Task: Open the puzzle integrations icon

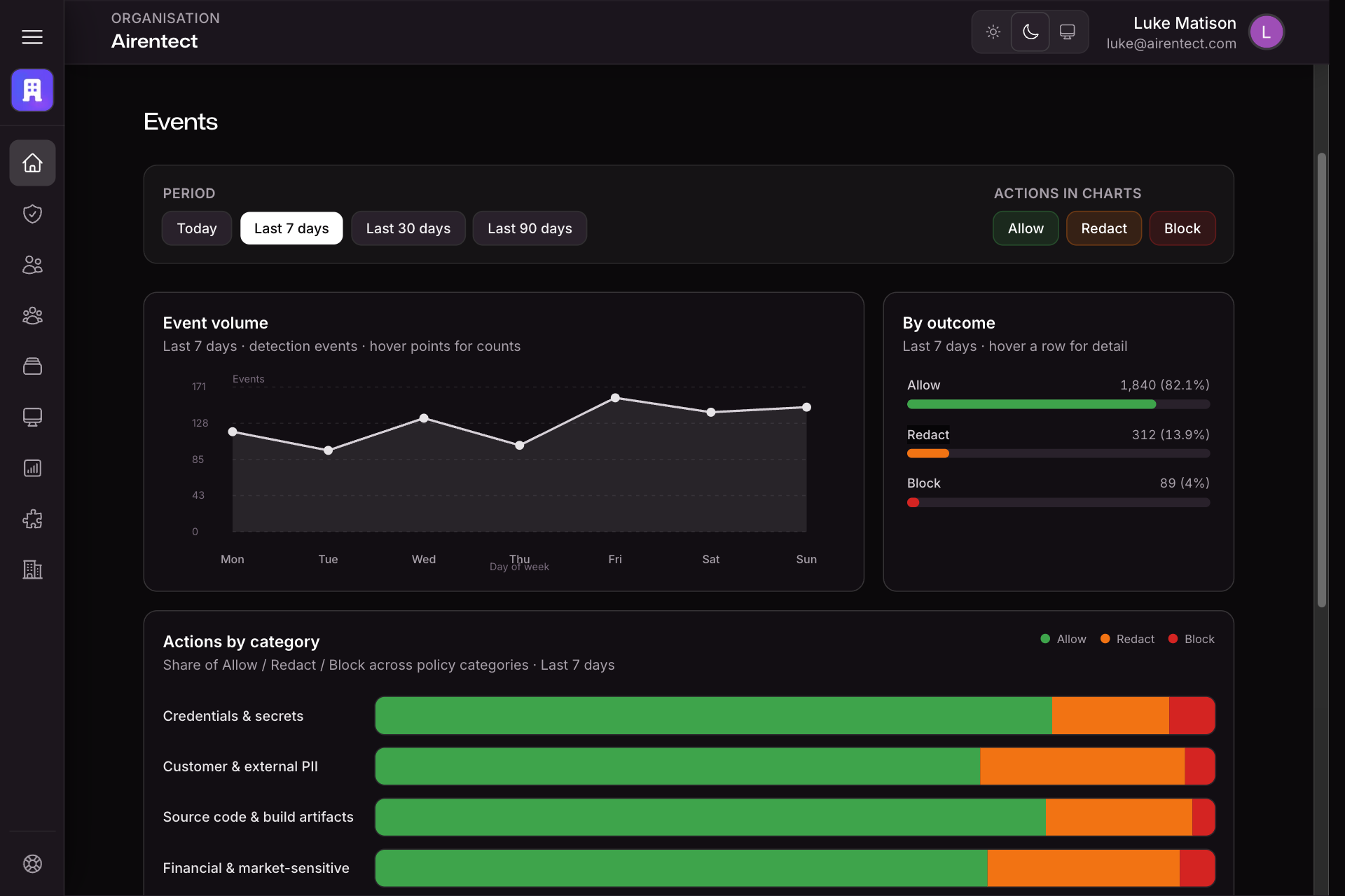Action: [32, 519]
